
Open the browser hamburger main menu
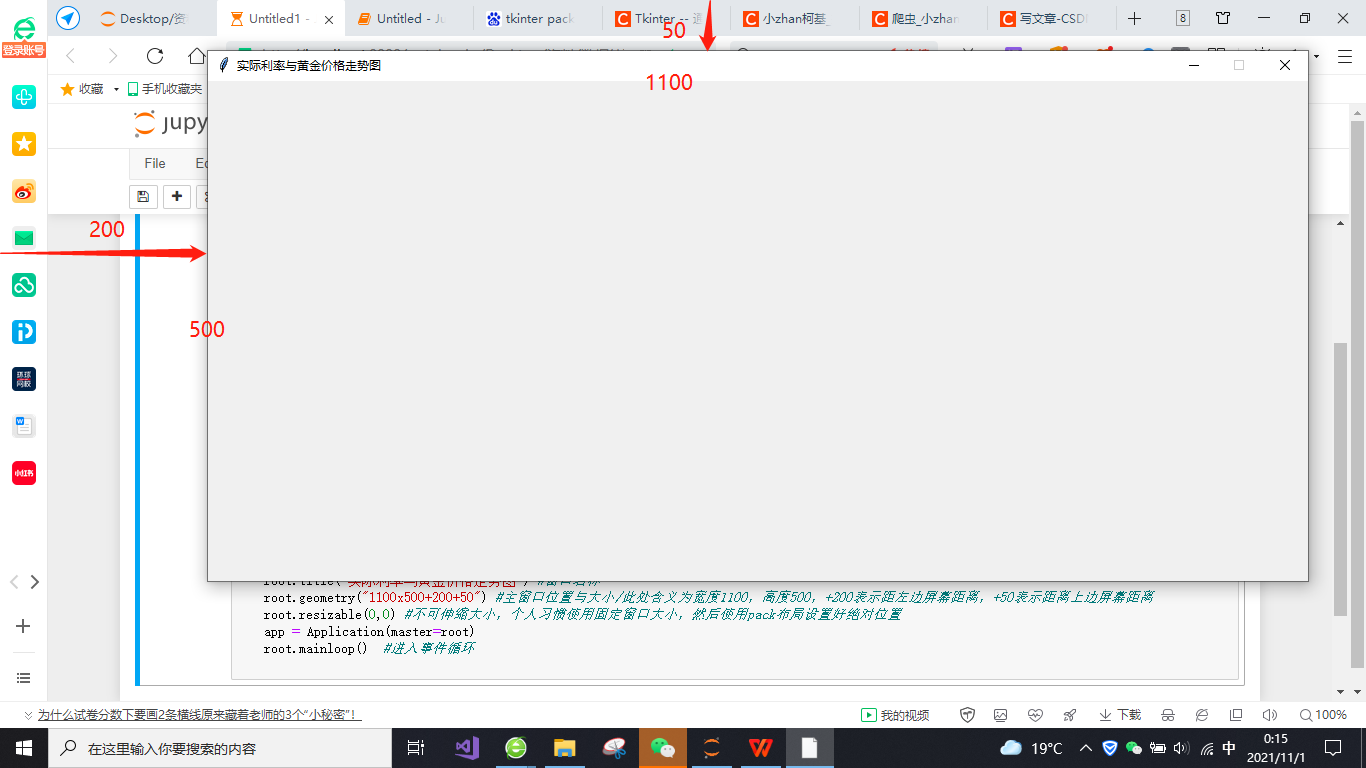pos(1345,56)
